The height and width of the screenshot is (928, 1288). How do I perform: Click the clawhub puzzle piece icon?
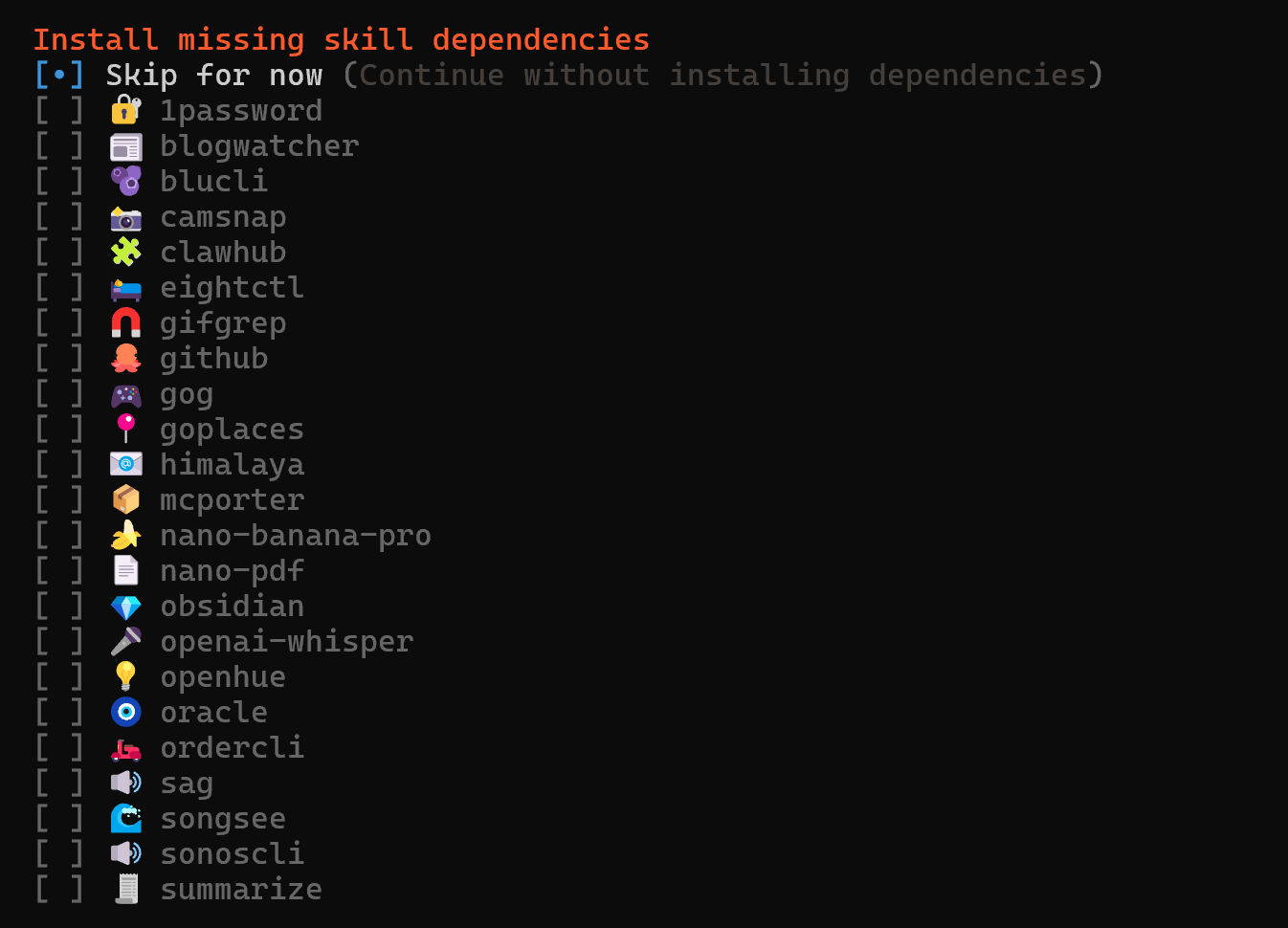[125, 253]
